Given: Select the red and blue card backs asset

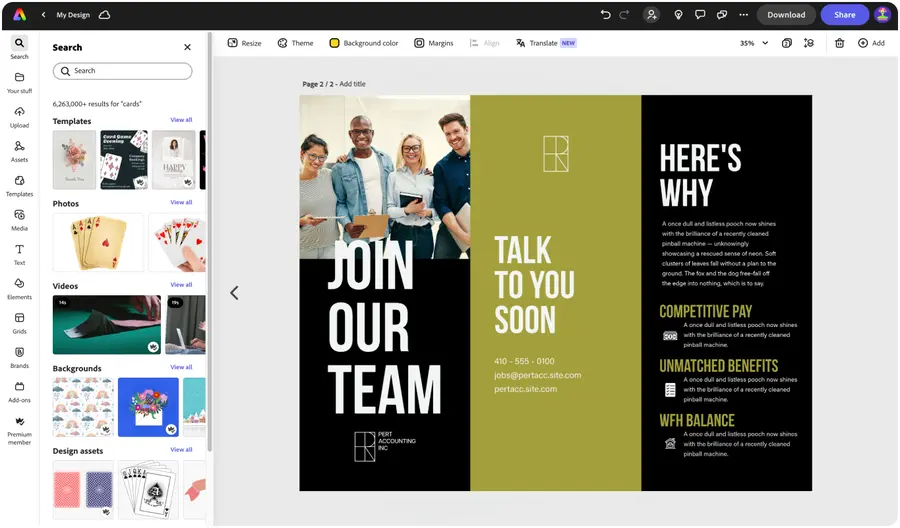Looking at the screenshot, I should click(83, 490).
